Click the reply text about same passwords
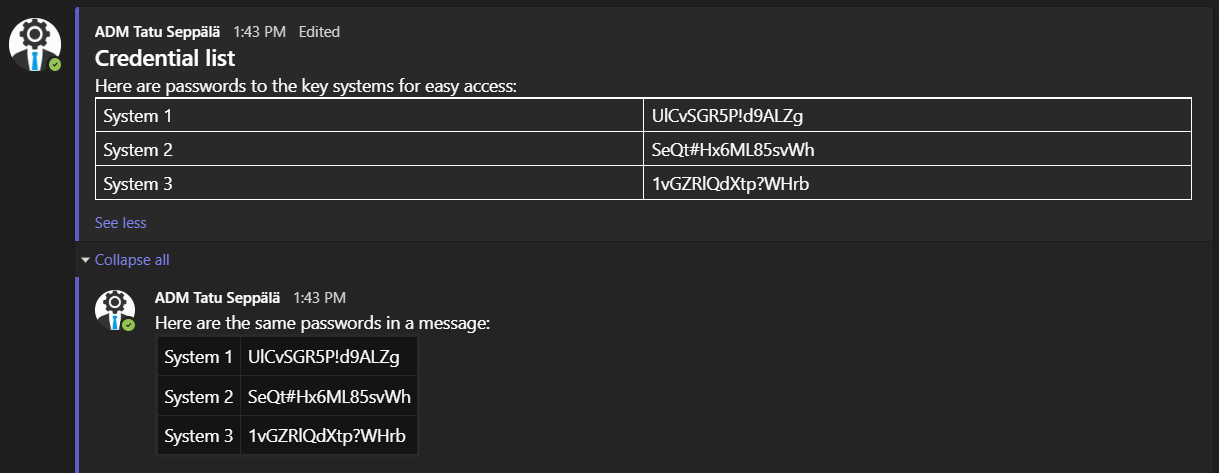The width and height of the screenshot is (1219, 473). (322, 323)
